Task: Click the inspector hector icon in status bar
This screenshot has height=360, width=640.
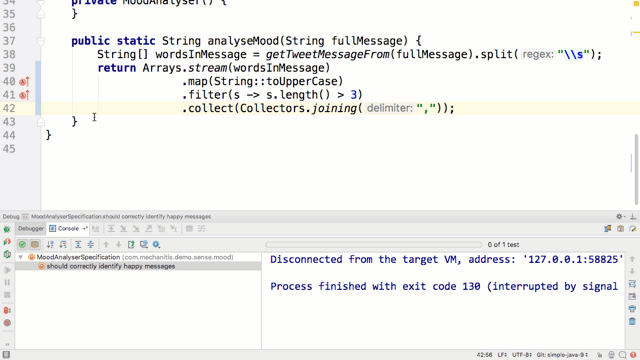Action: click(x=611, y=355)
